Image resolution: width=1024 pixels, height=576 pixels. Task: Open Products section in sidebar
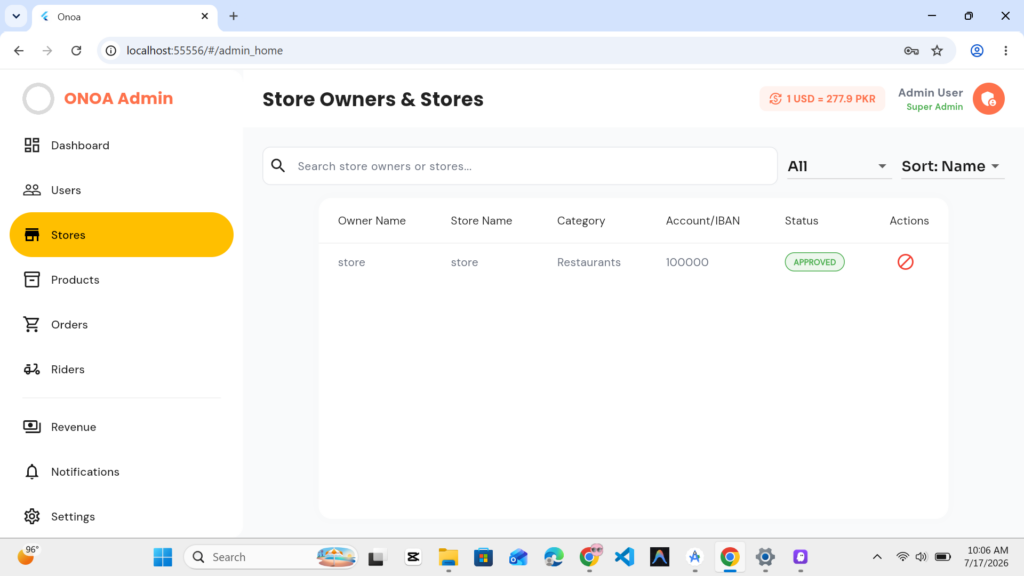(x=121, y=280)
